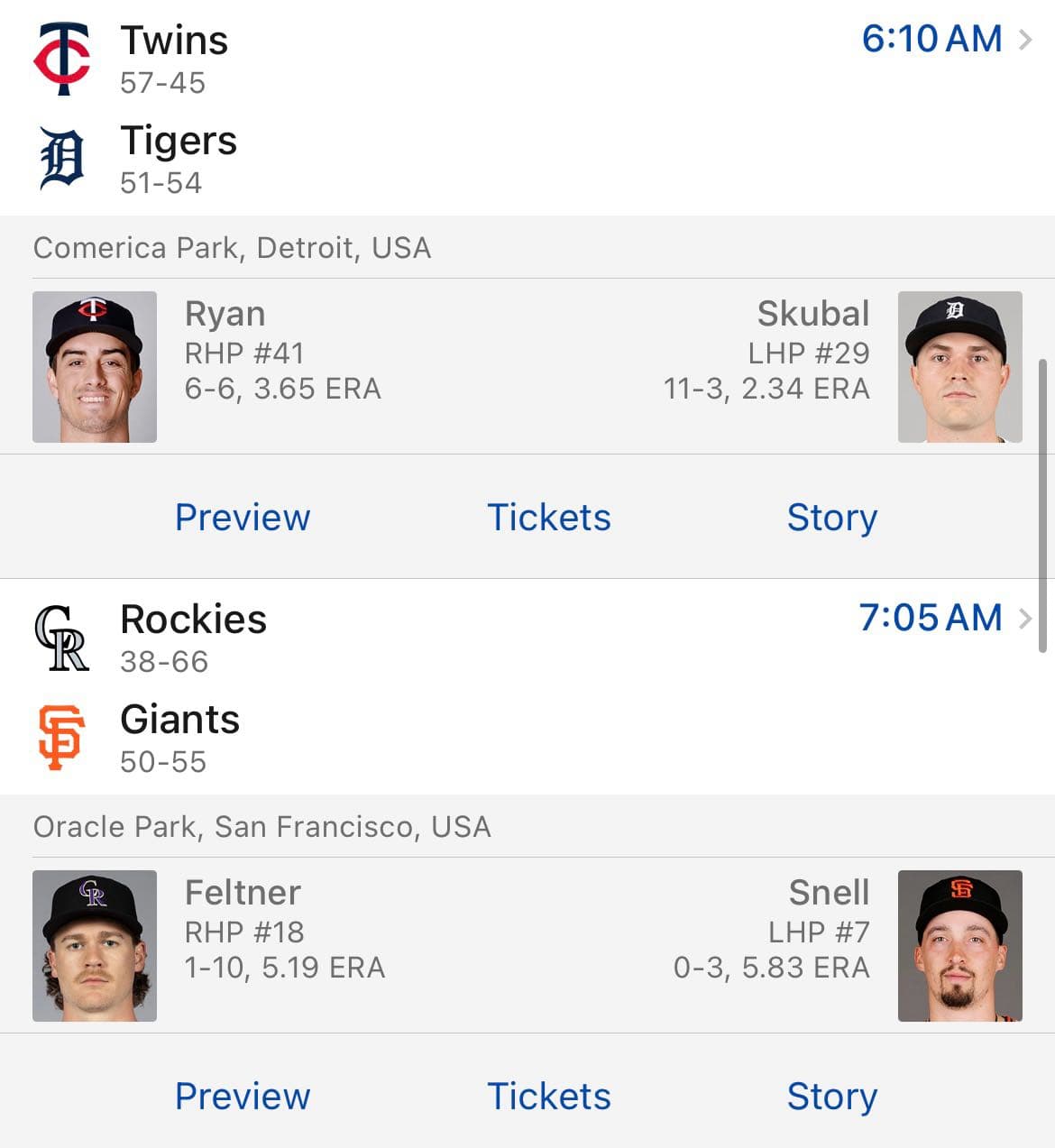
Task: Select the 7:05 AM game time
Action: (x=930, y=618)
